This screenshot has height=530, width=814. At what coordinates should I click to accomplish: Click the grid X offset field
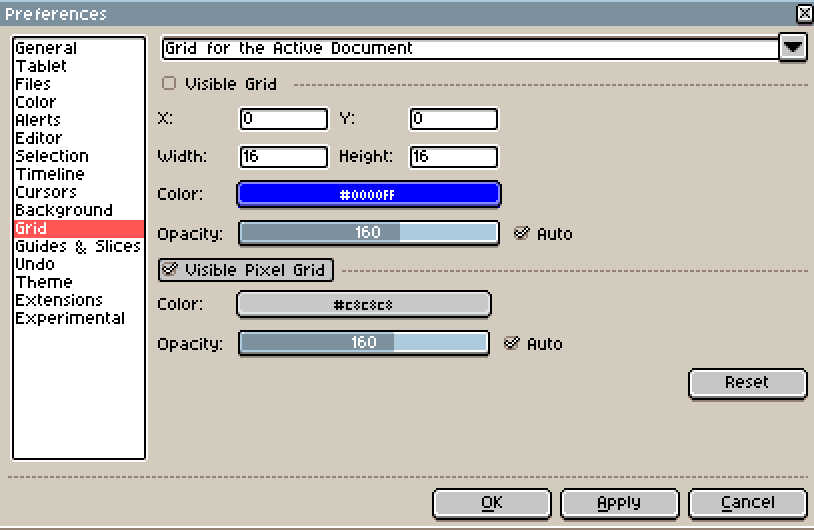[x=284, y=119]
